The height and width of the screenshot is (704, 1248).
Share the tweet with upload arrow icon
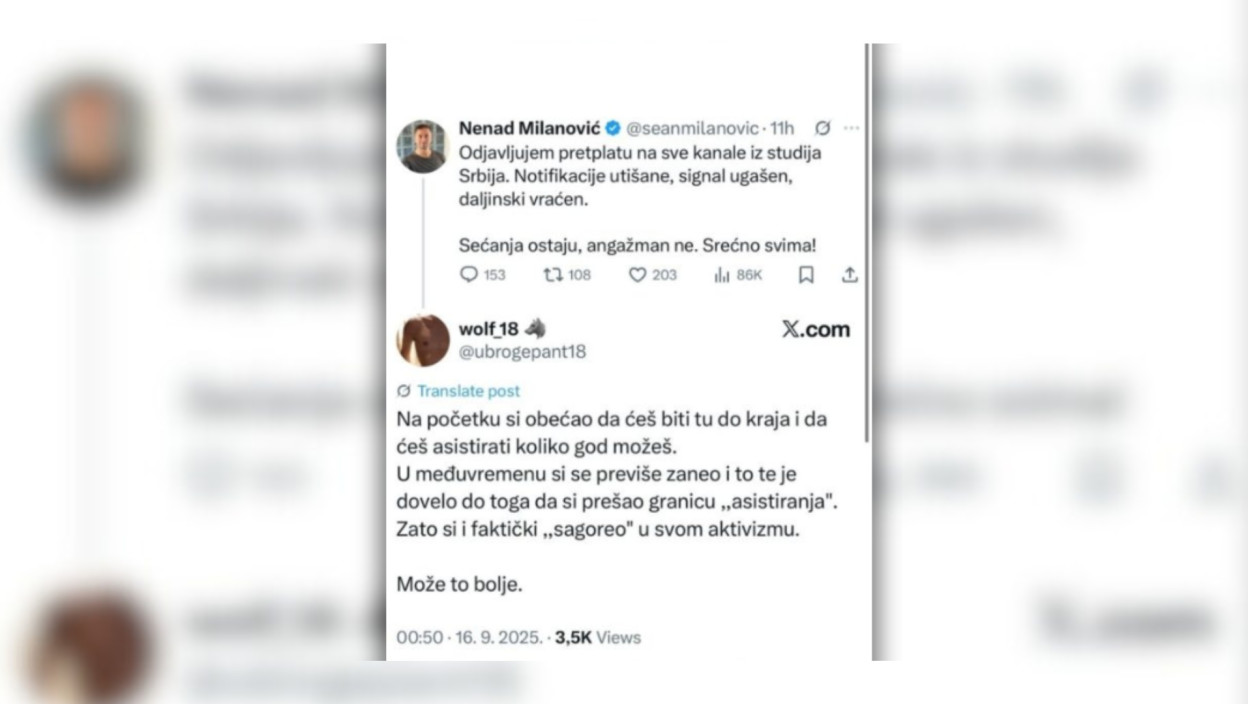[x=850, y=275]
